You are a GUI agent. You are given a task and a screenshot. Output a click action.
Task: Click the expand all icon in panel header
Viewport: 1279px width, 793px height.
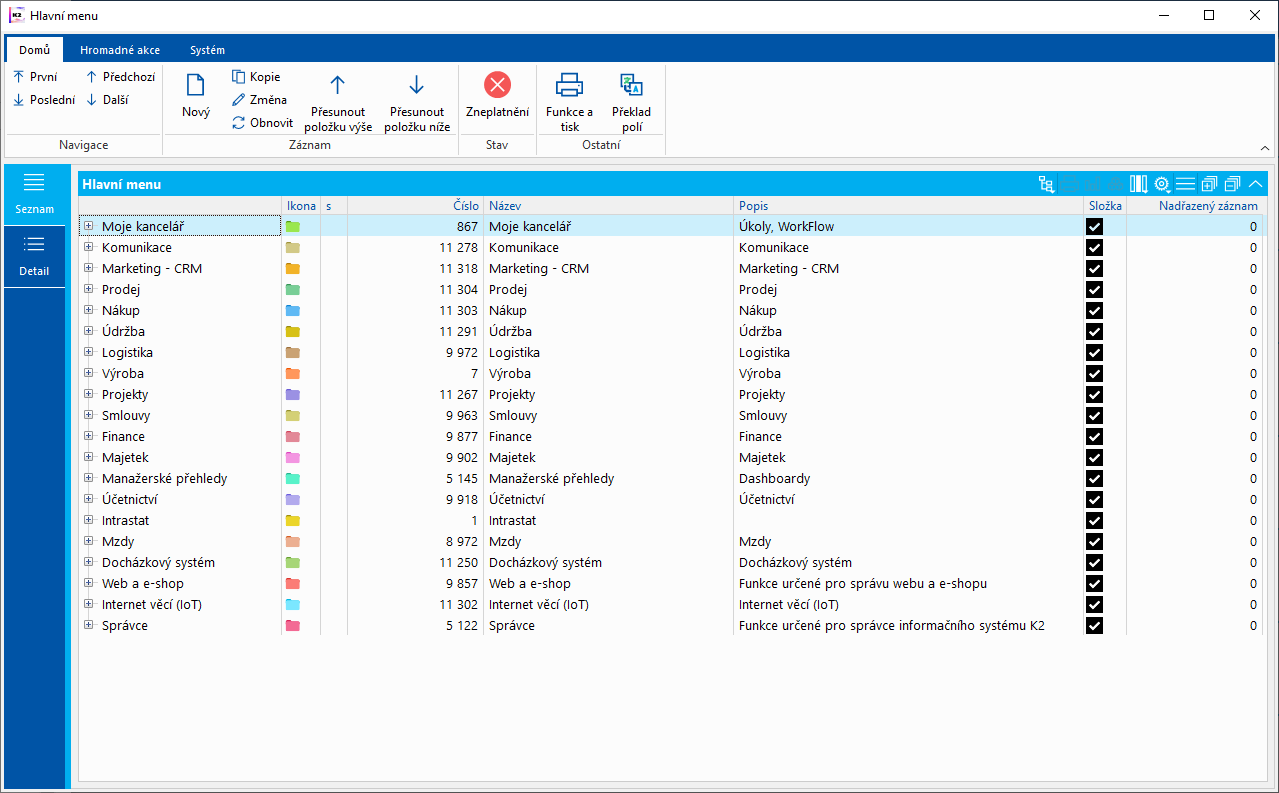(1209, 184)
